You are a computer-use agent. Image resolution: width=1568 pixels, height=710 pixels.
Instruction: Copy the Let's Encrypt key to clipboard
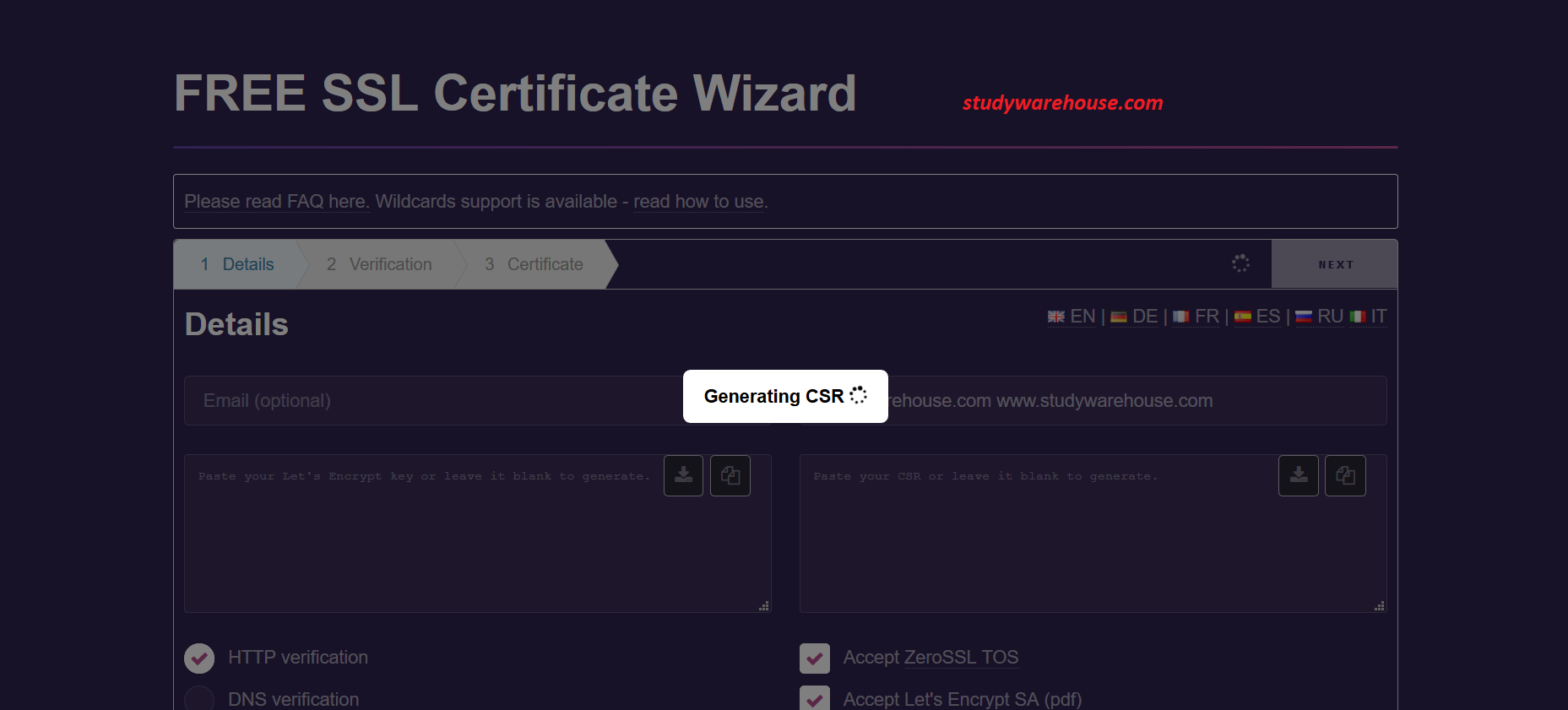tap(730, 475)
